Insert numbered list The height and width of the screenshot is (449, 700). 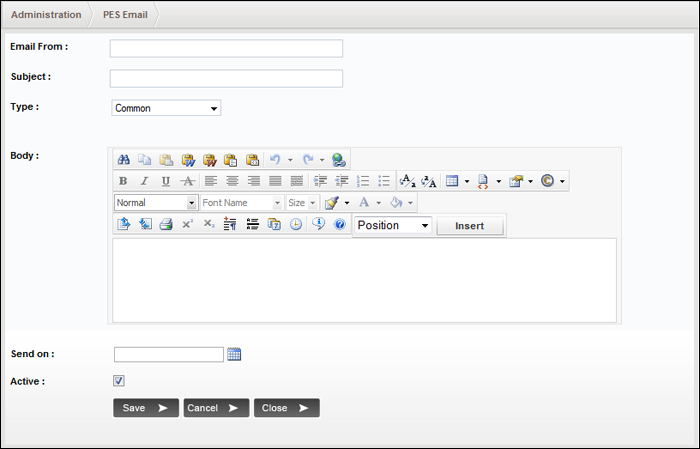point(363,181)
